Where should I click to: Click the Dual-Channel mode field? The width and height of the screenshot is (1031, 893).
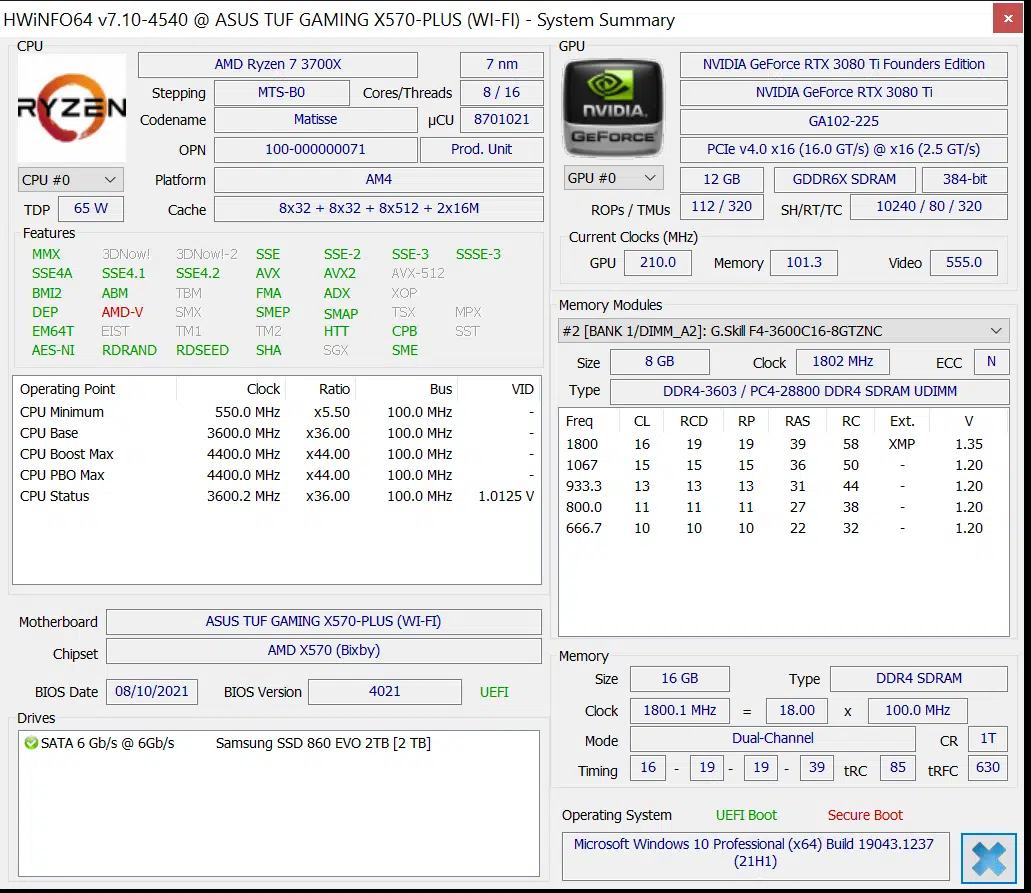(x=773, y=739)
